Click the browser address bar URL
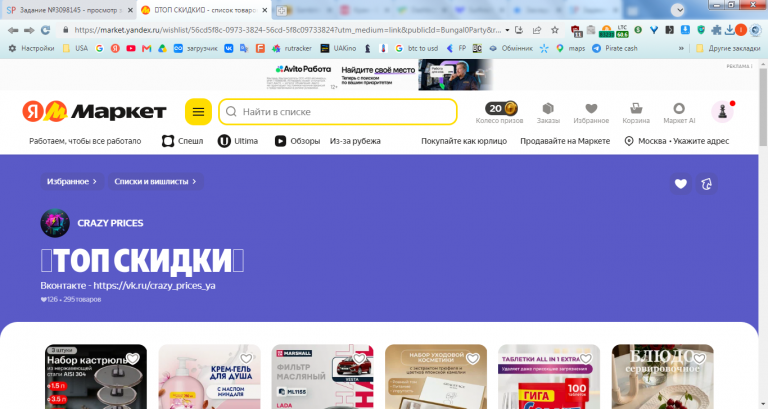 click(x=288, y=30)
